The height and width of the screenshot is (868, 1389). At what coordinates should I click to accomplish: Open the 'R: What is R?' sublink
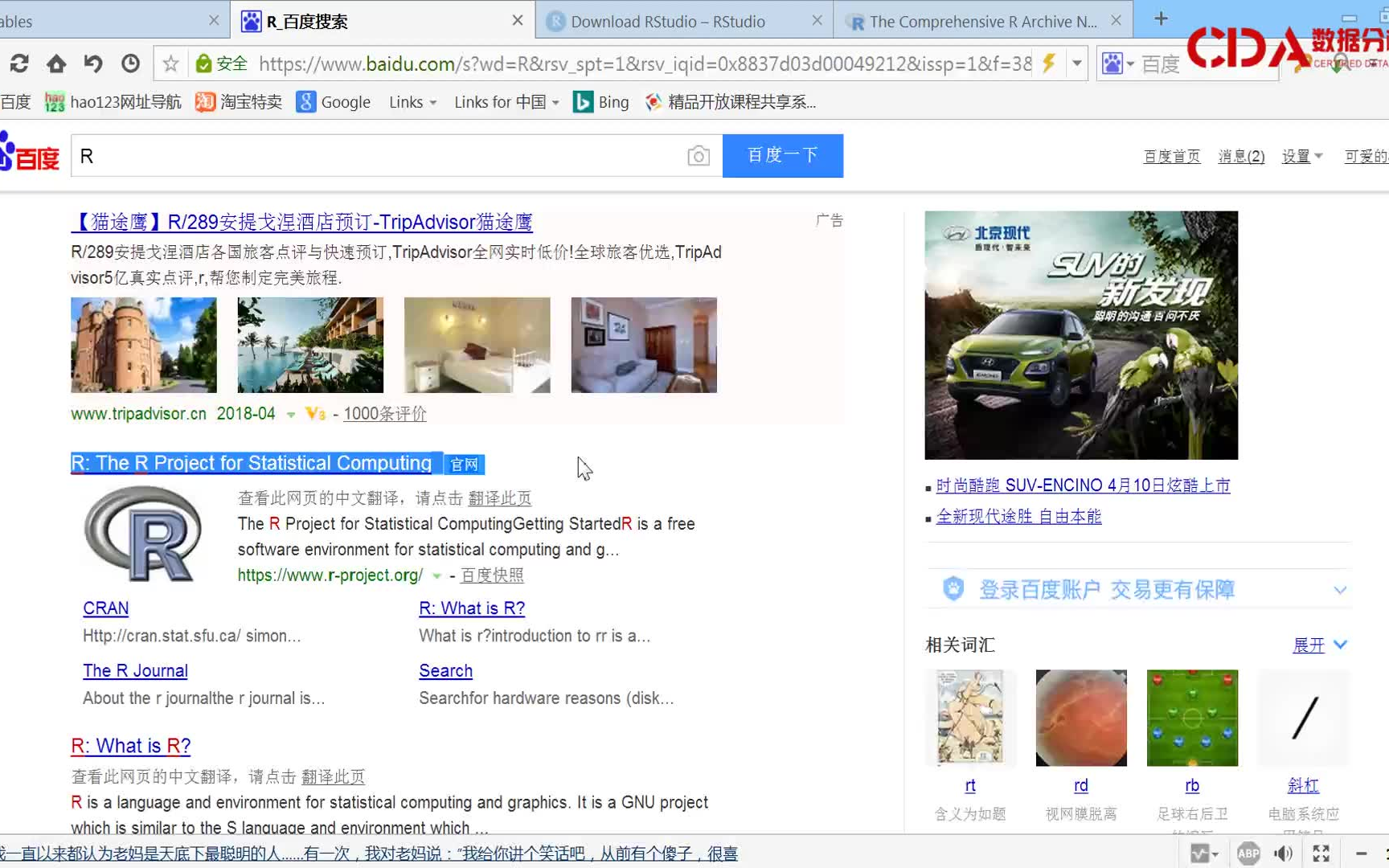(472, 608)
